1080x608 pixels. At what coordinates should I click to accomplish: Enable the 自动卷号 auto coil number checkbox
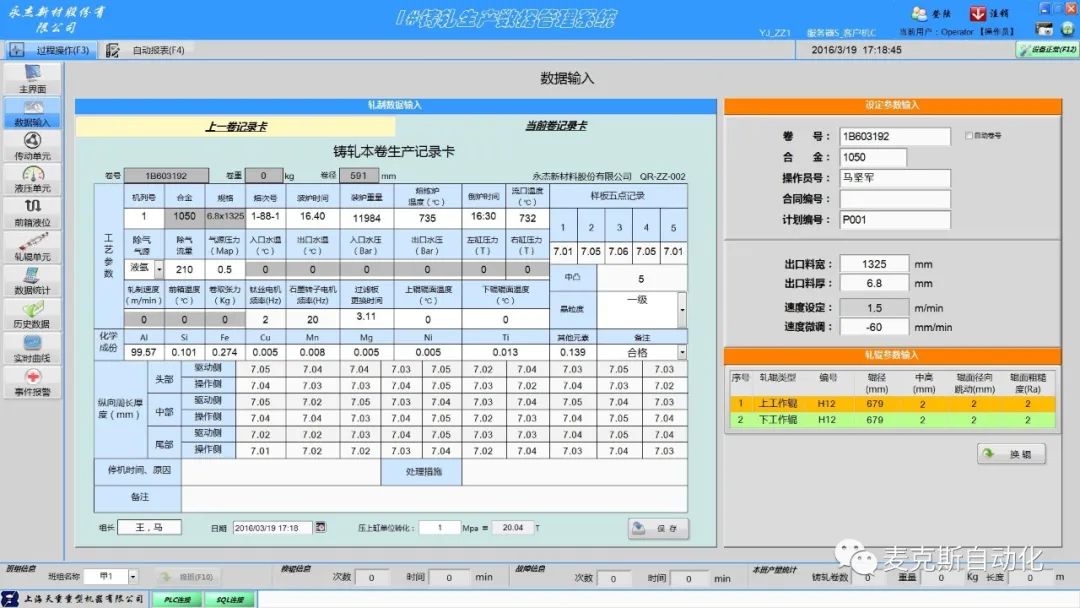pos(969,135)
